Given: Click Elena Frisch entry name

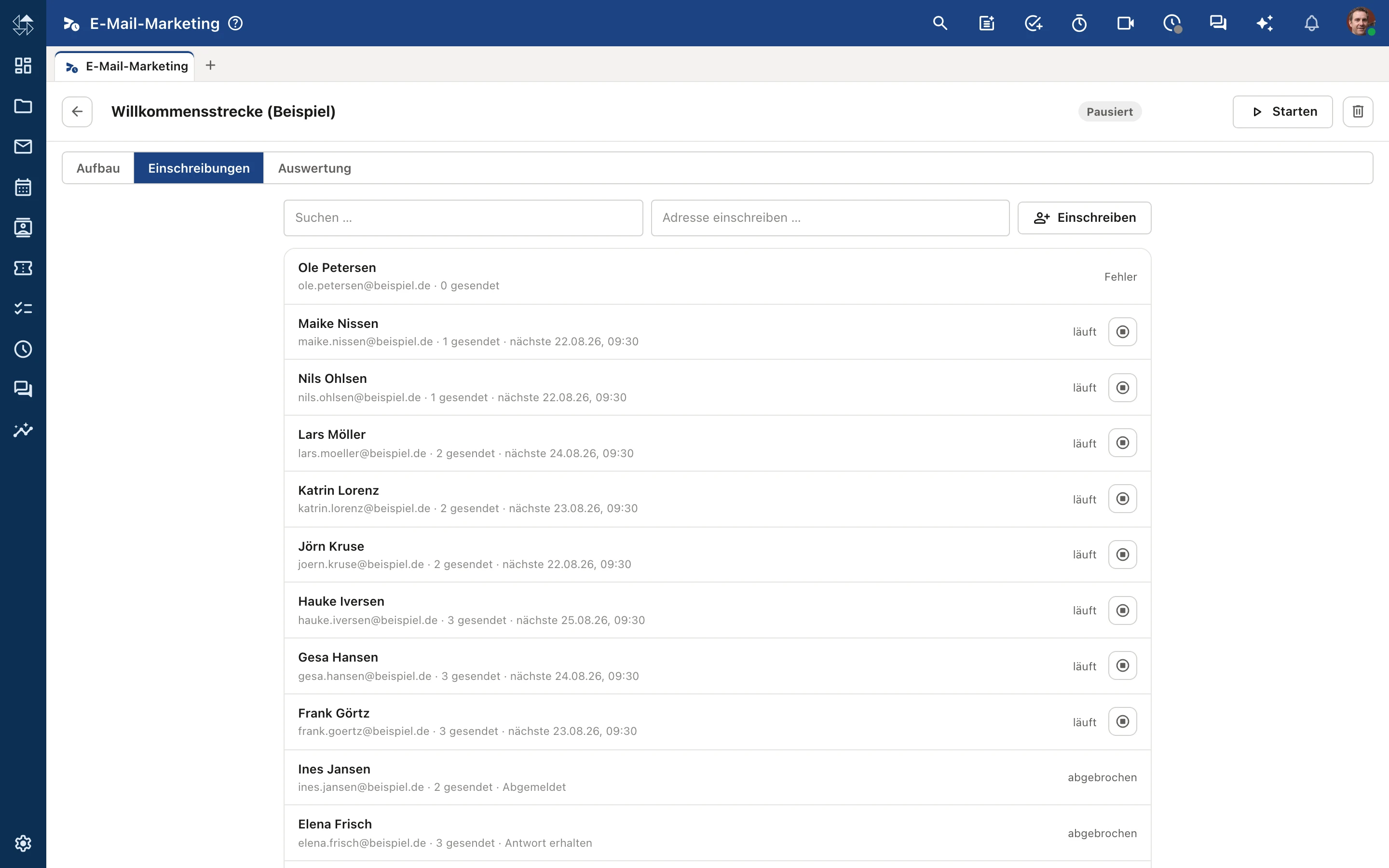Looking at the screenshot, I should [x=335, y=824].
